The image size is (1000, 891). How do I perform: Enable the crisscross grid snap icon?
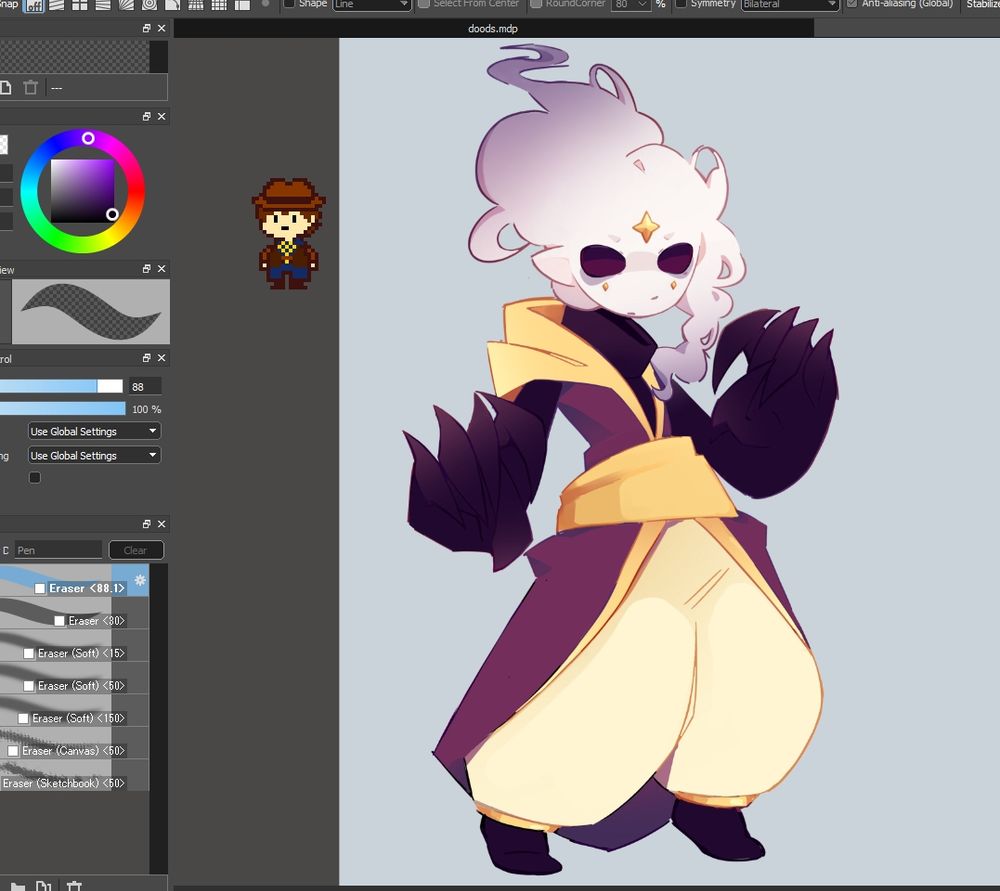coord(80,5)
